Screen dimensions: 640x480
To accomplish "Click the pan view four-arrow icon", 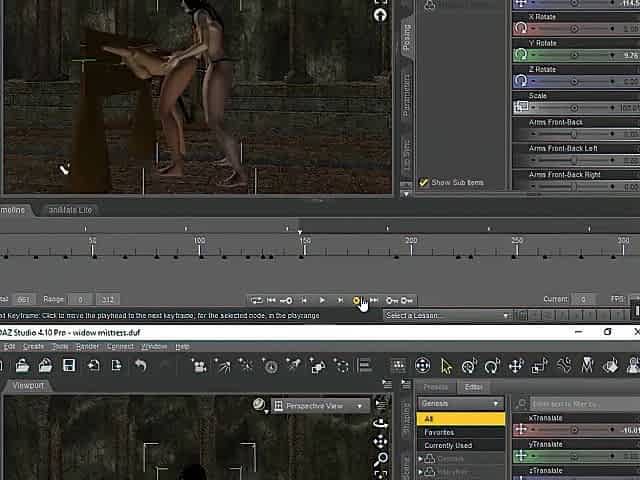I will point(381,441).
